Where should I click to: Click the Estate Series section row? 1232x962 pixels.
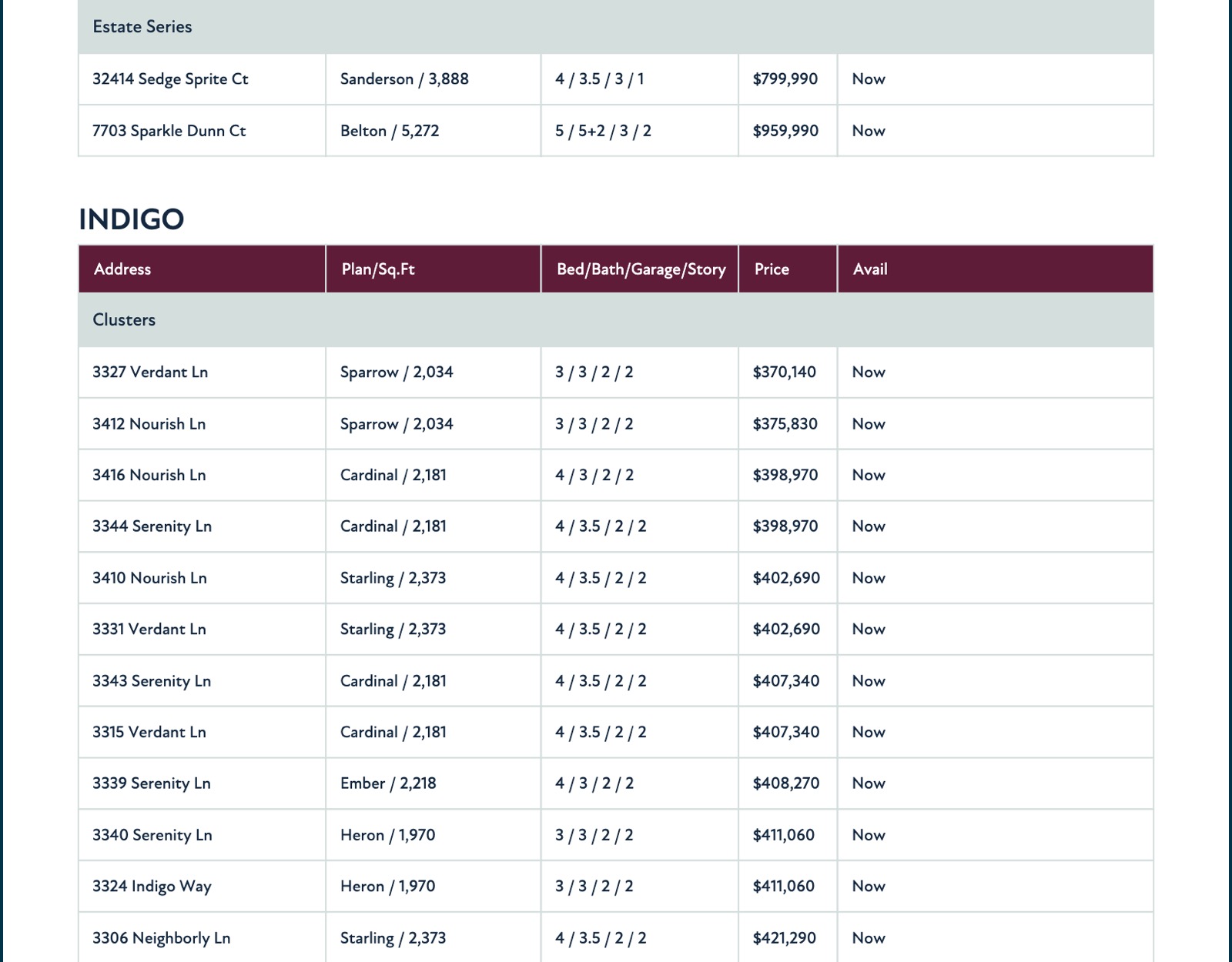(616, 27)
